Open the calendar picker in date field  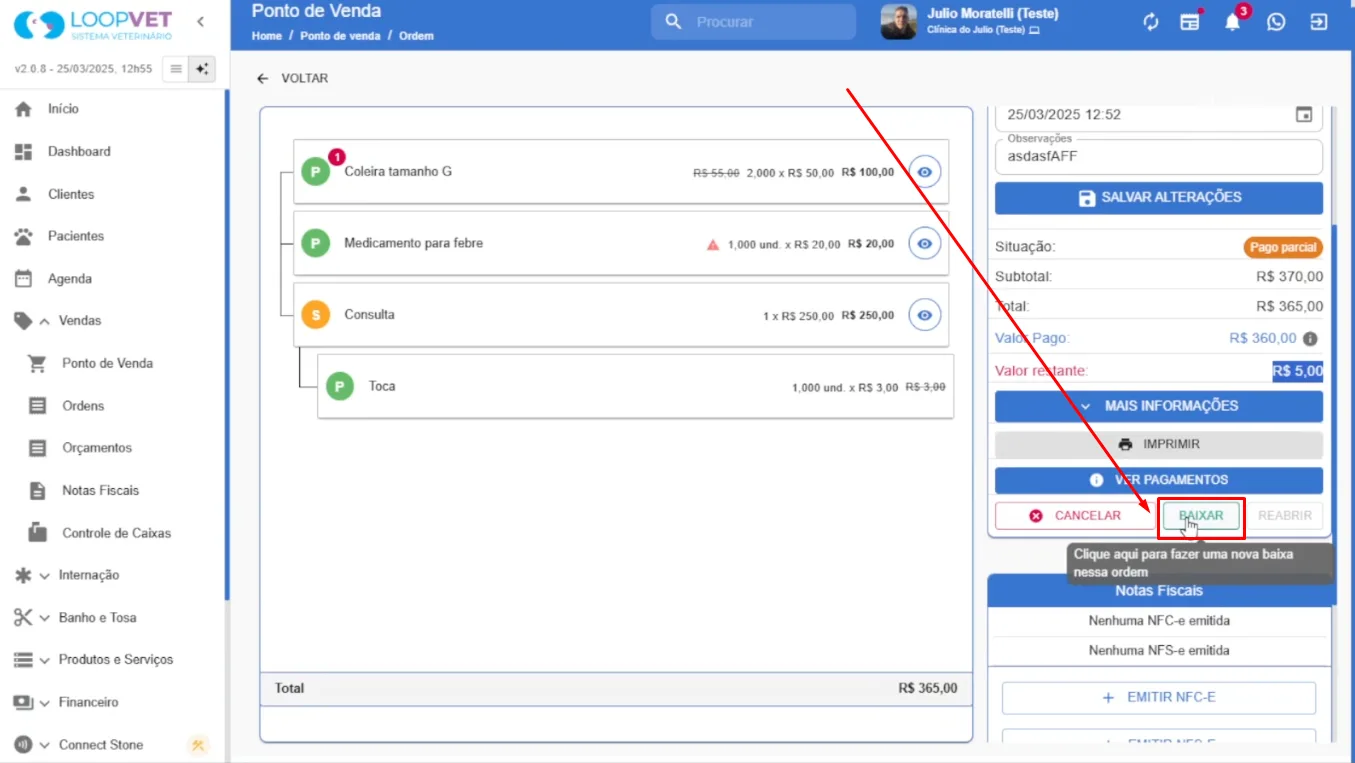(x=1304, y=115)
